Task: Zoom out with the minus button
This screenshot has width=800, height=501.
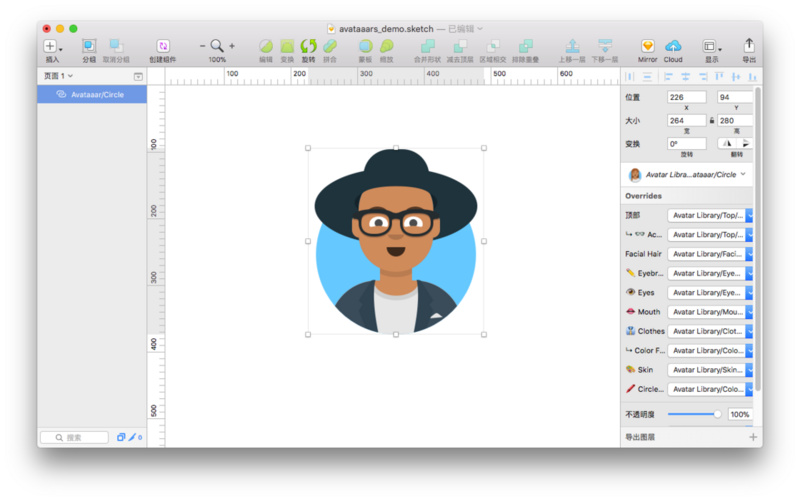Action: coord(202,46)
